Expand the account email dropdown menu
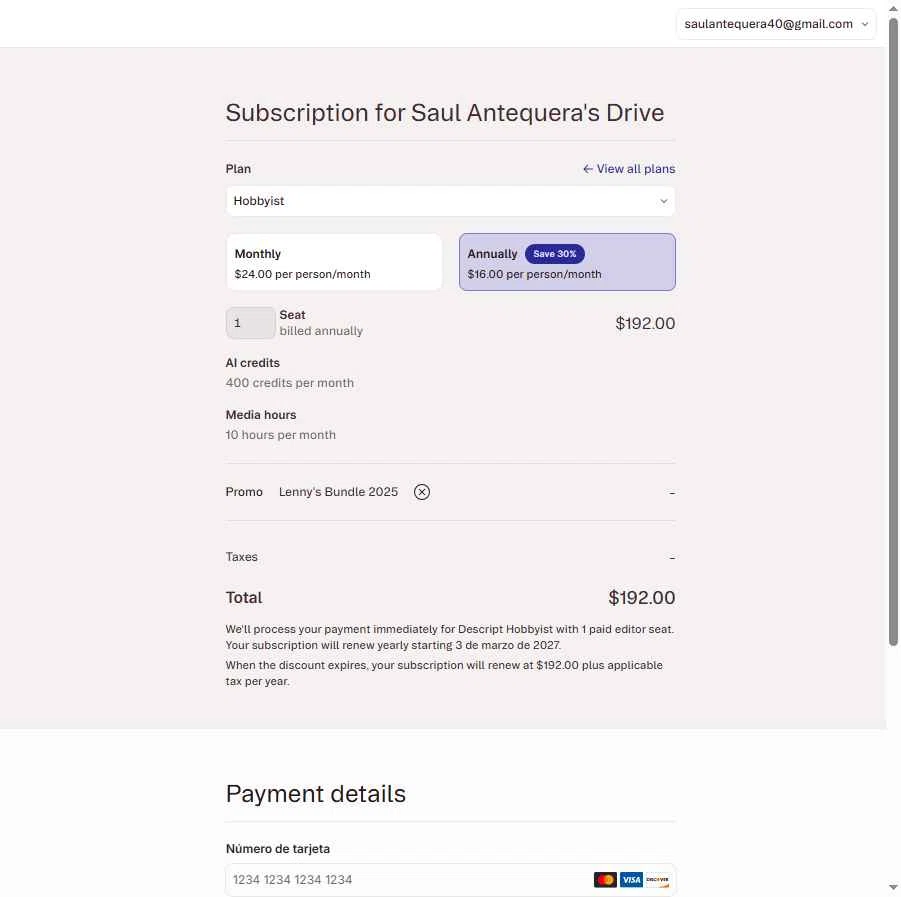 point(776,24)
